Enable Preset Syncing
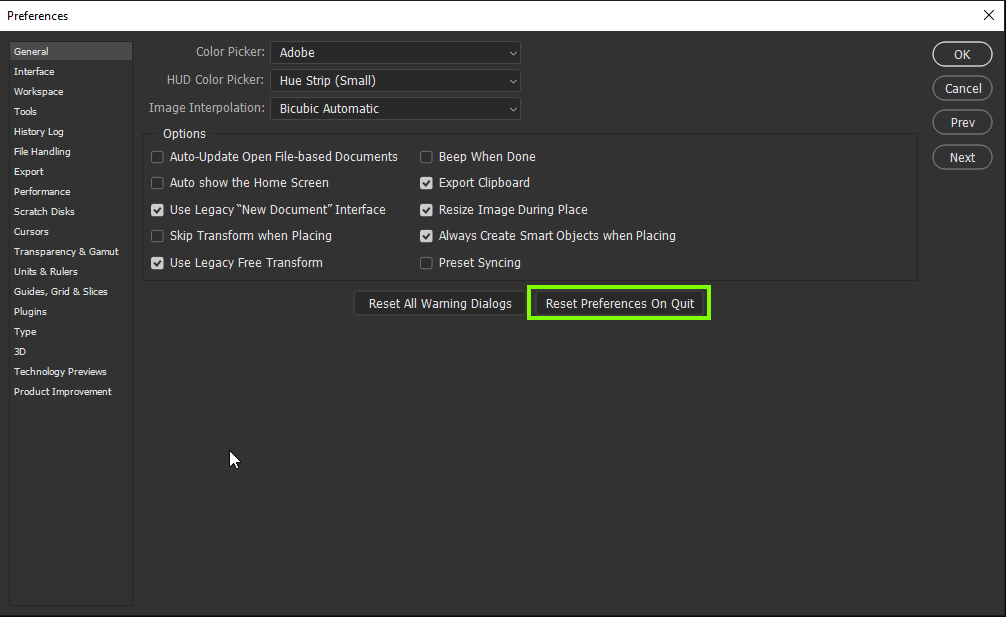Viewport: 1006px width, 617px height. pyautogui.click(x=426, y=263)
